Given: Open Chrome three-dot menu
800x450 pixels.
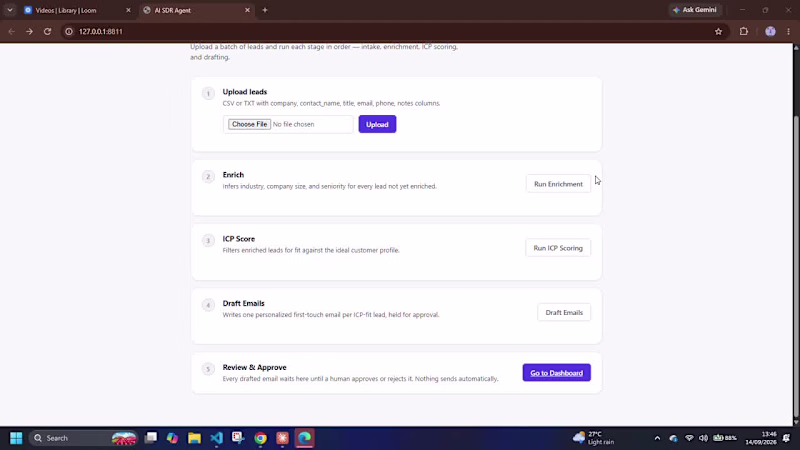Looking at the screenshot, I should coord(788,32).
